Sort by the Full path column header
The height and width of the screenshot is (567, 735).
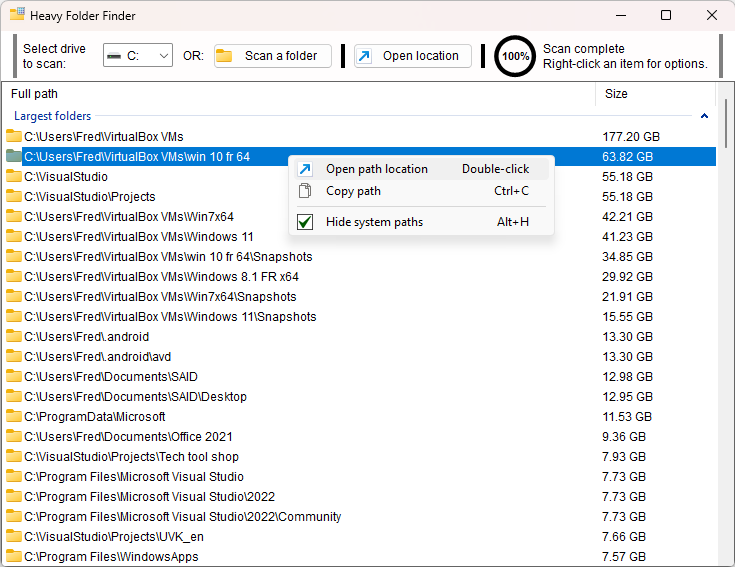299,94
